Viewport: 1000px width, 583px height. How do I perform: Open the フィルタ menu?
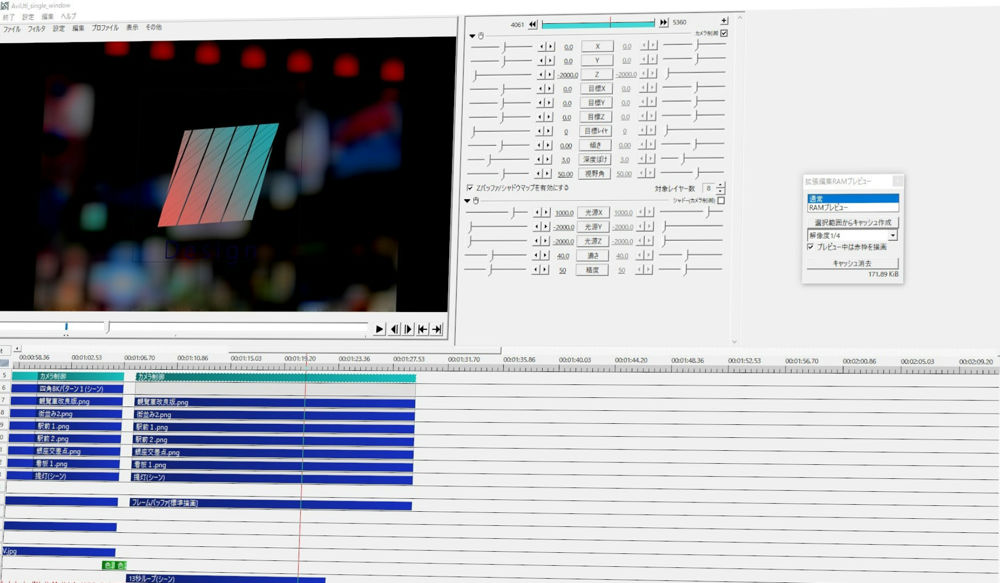click(37, 29)
